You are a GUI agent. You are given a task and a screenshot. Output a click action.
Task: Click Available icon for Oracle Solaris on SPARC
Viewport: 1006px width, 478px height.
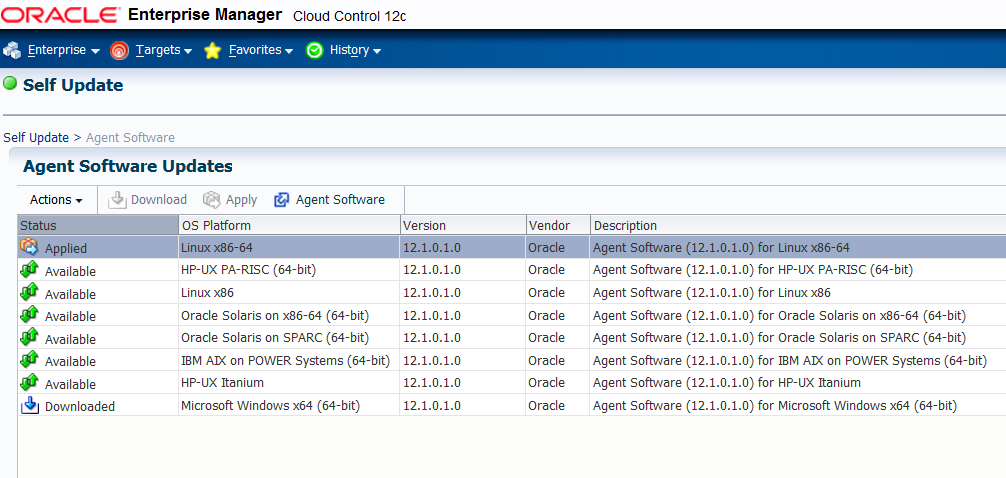[x=30, y=337]
